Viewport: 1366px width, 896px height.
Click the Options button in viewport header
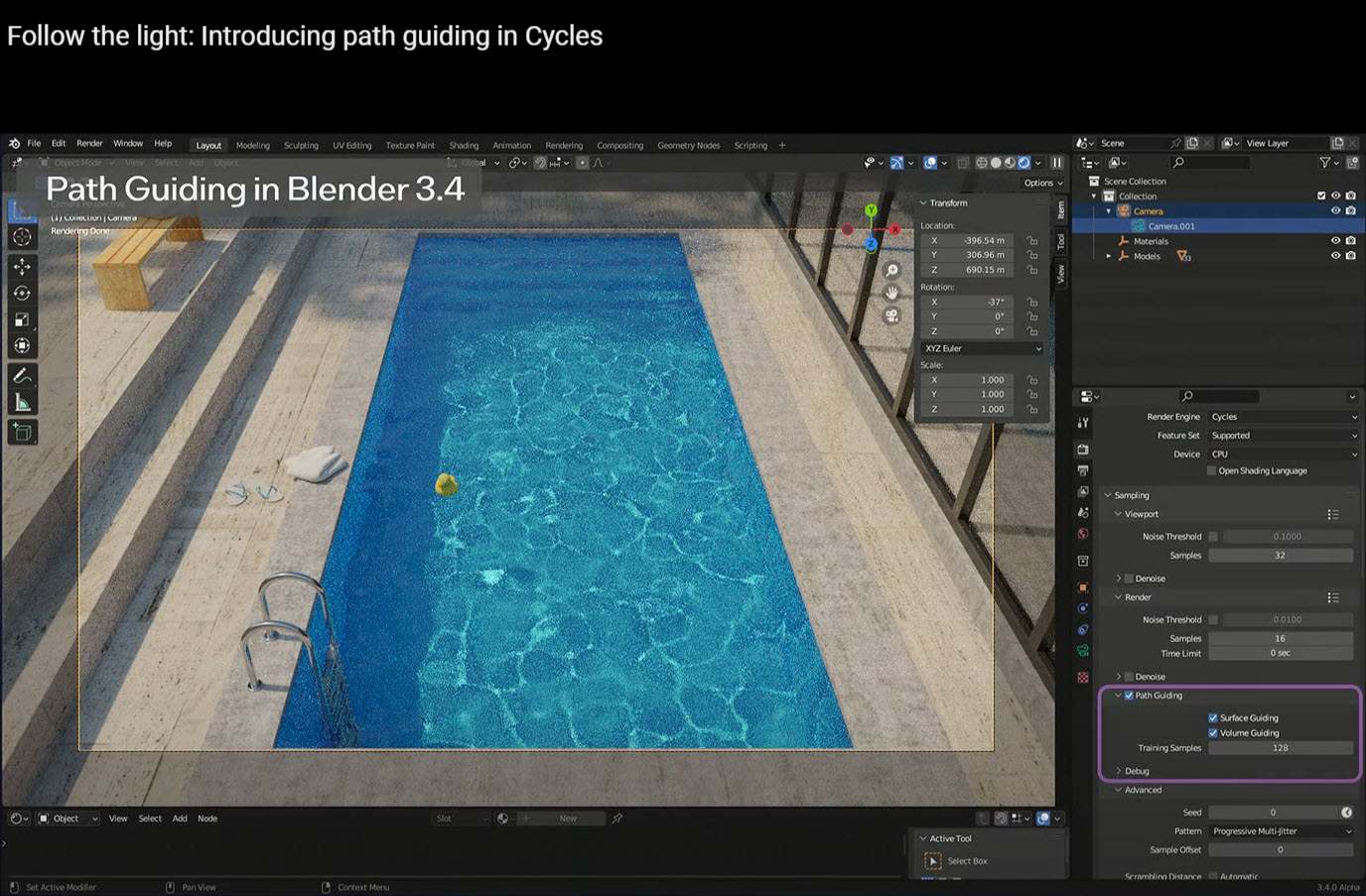point(1041,183)
